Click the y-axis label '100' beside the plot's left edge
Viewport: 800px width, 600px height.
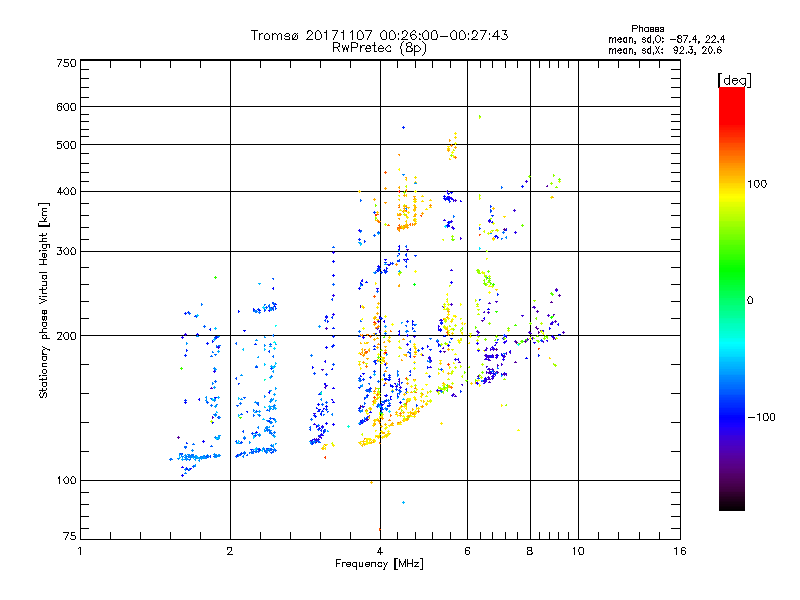(x=66, y=481)
